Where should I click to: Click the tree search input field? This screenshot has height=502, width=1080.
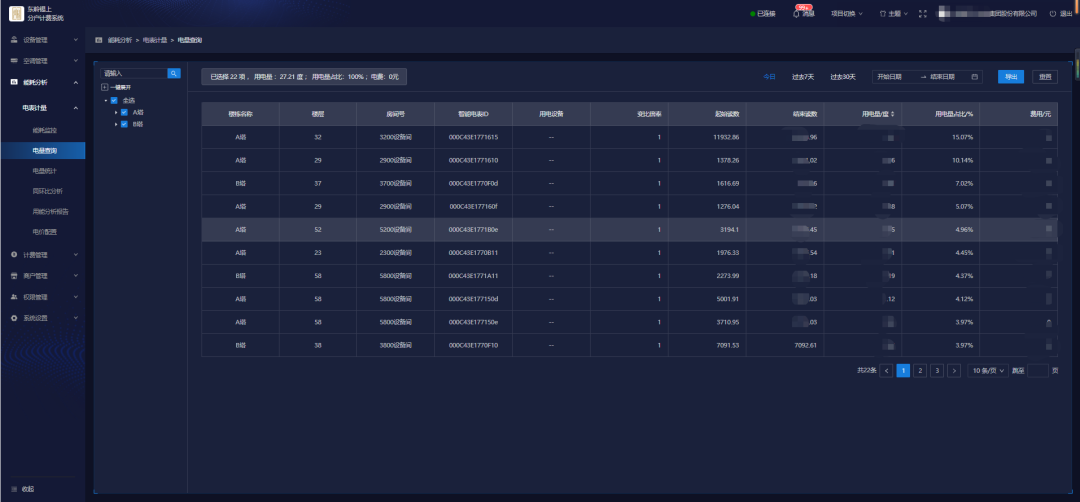[134, 73]
